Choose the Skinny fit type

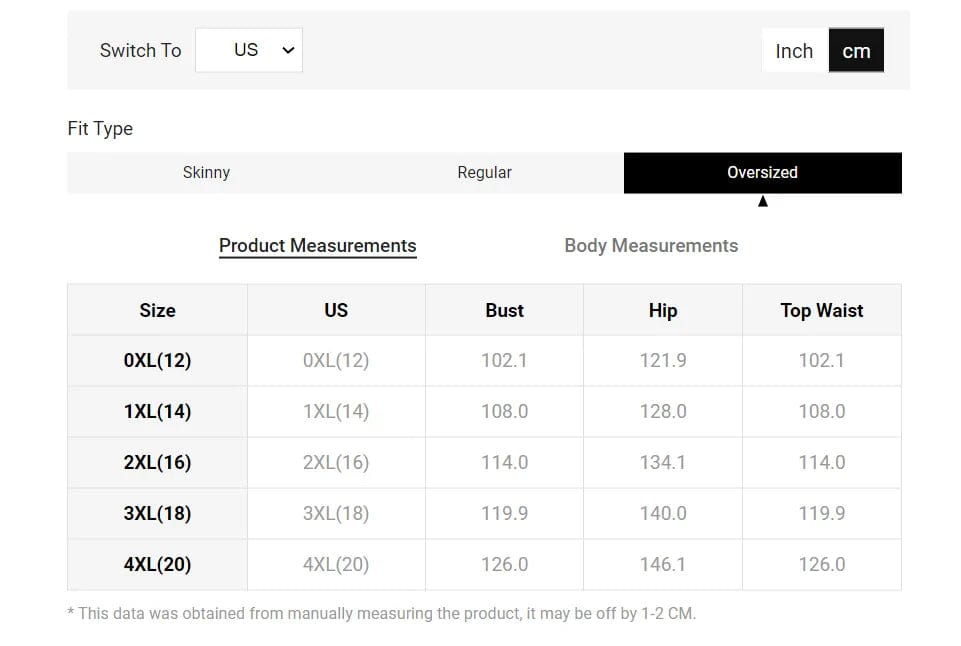tap(206, 172)
